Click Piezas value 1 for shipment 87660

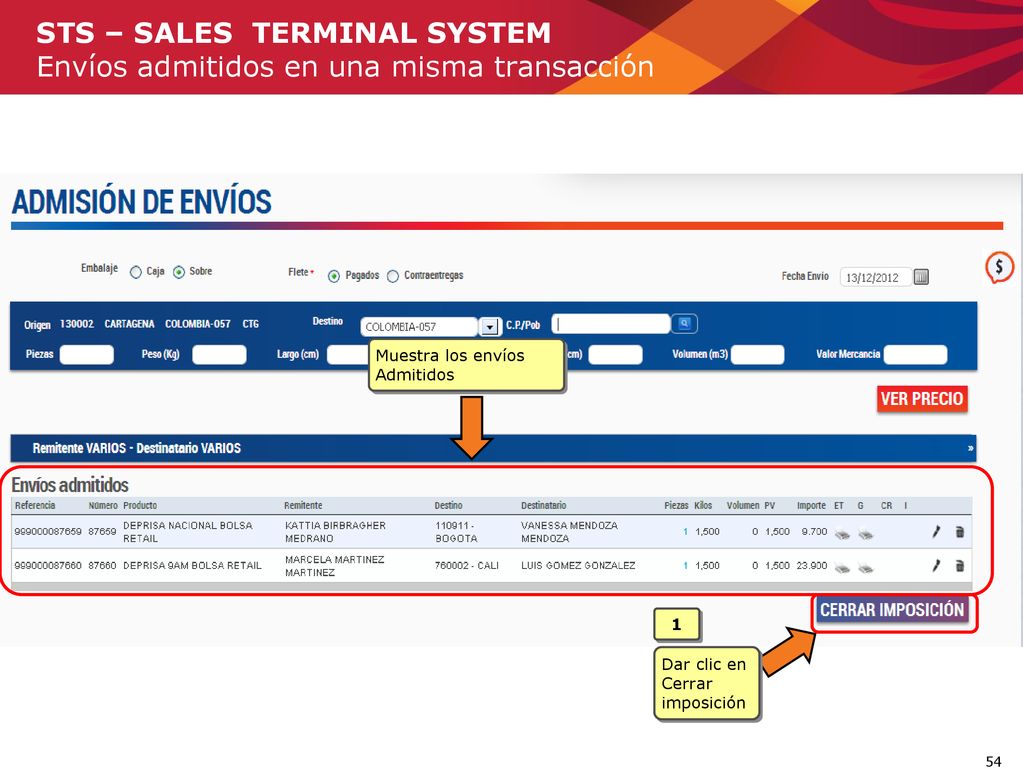(685, 566)
